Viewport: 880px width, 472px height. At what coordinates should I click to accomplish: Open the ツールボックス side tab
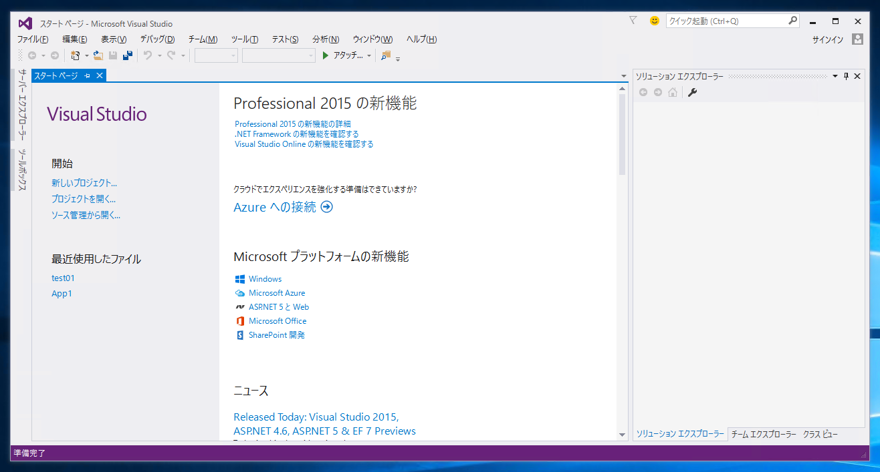[x=22, y=169]
